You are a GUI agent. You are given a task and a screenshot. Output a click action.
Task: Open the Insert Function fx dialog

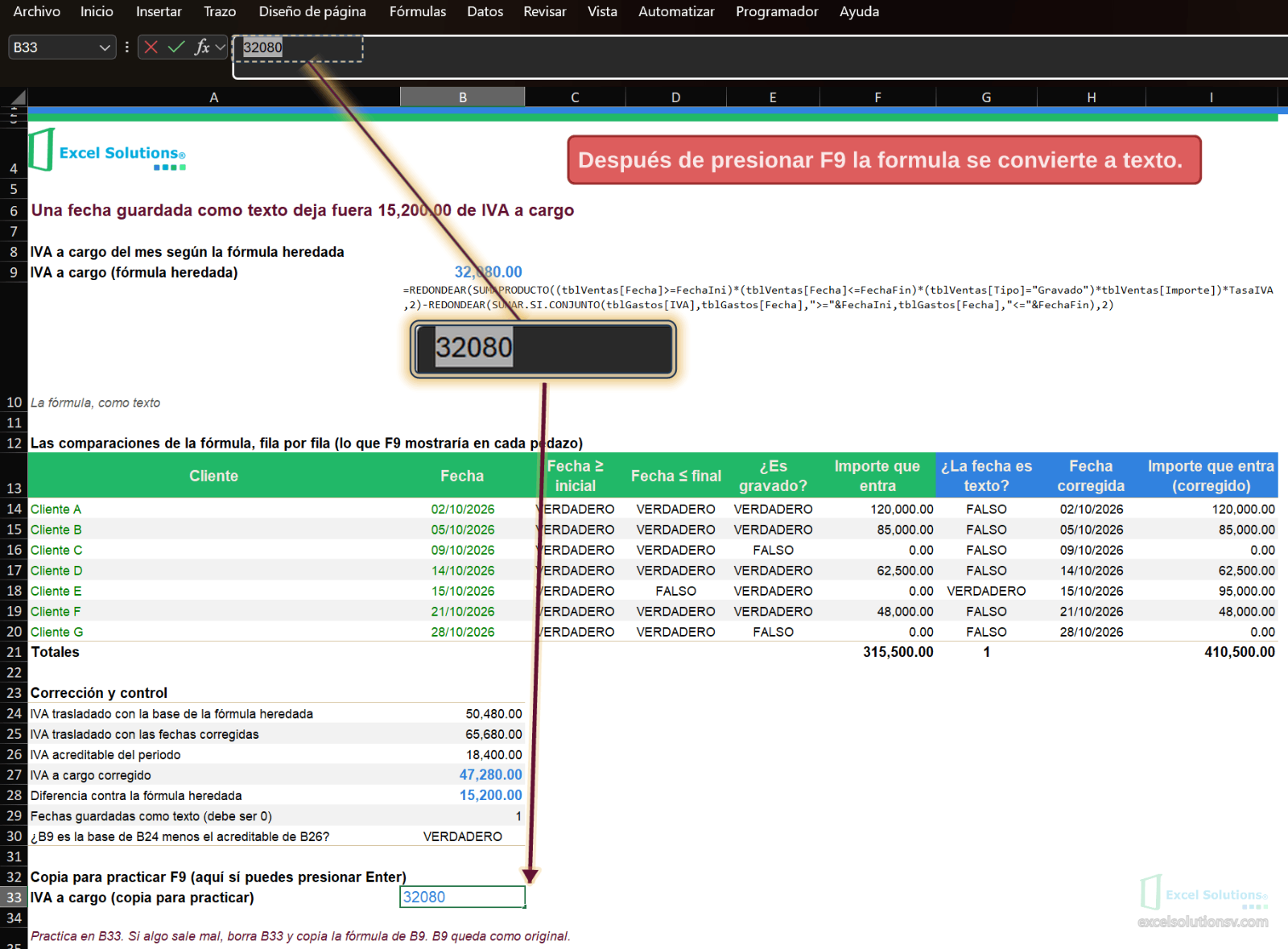(x=202, y=47)
